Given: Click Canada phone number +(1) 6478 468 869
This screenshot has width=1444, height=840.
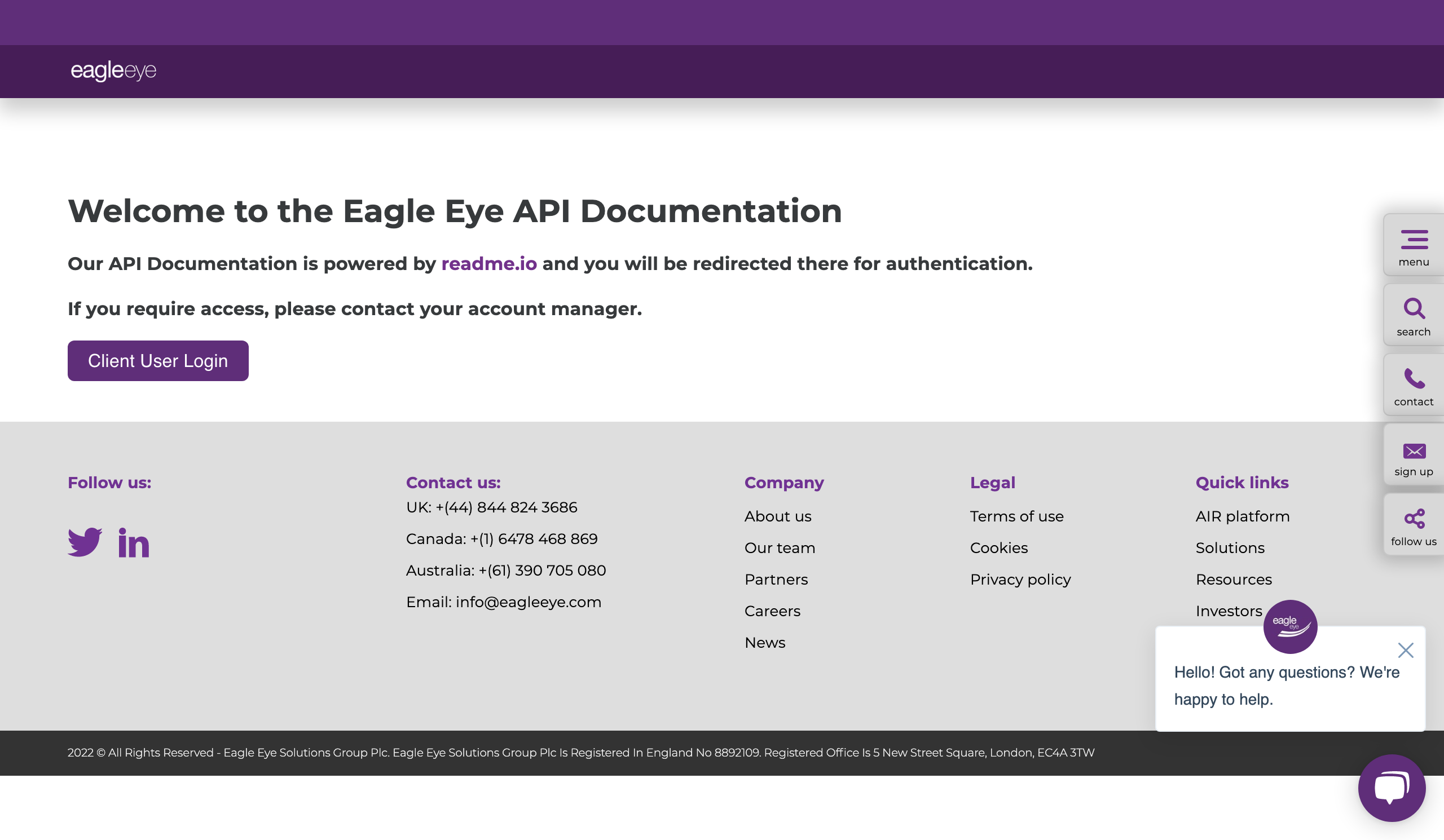Looking at the screenshot, I should 534,539.
